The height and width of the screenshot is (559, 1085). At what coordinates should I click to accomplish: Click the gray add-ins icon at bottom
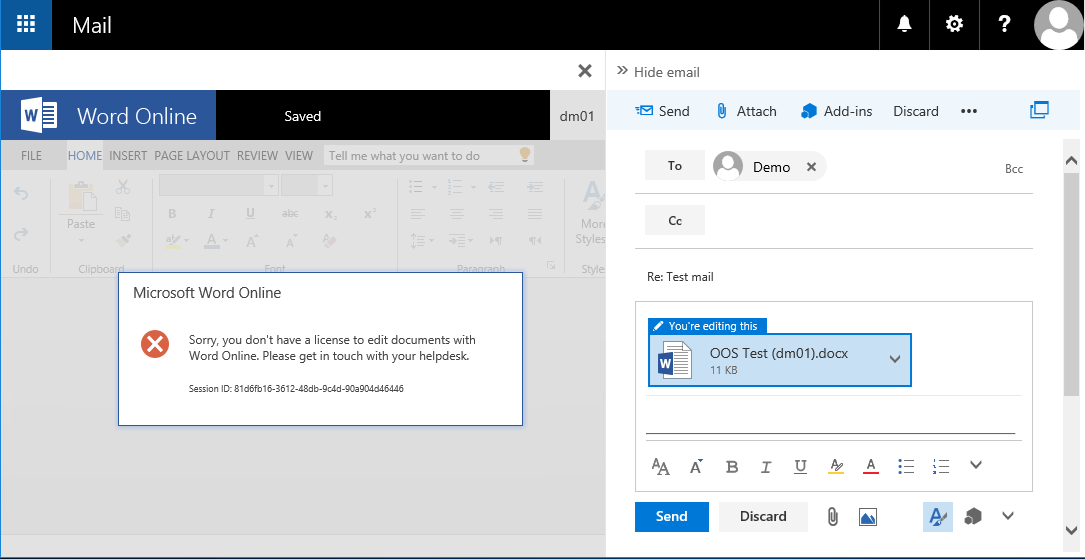(x=973, y=517)
